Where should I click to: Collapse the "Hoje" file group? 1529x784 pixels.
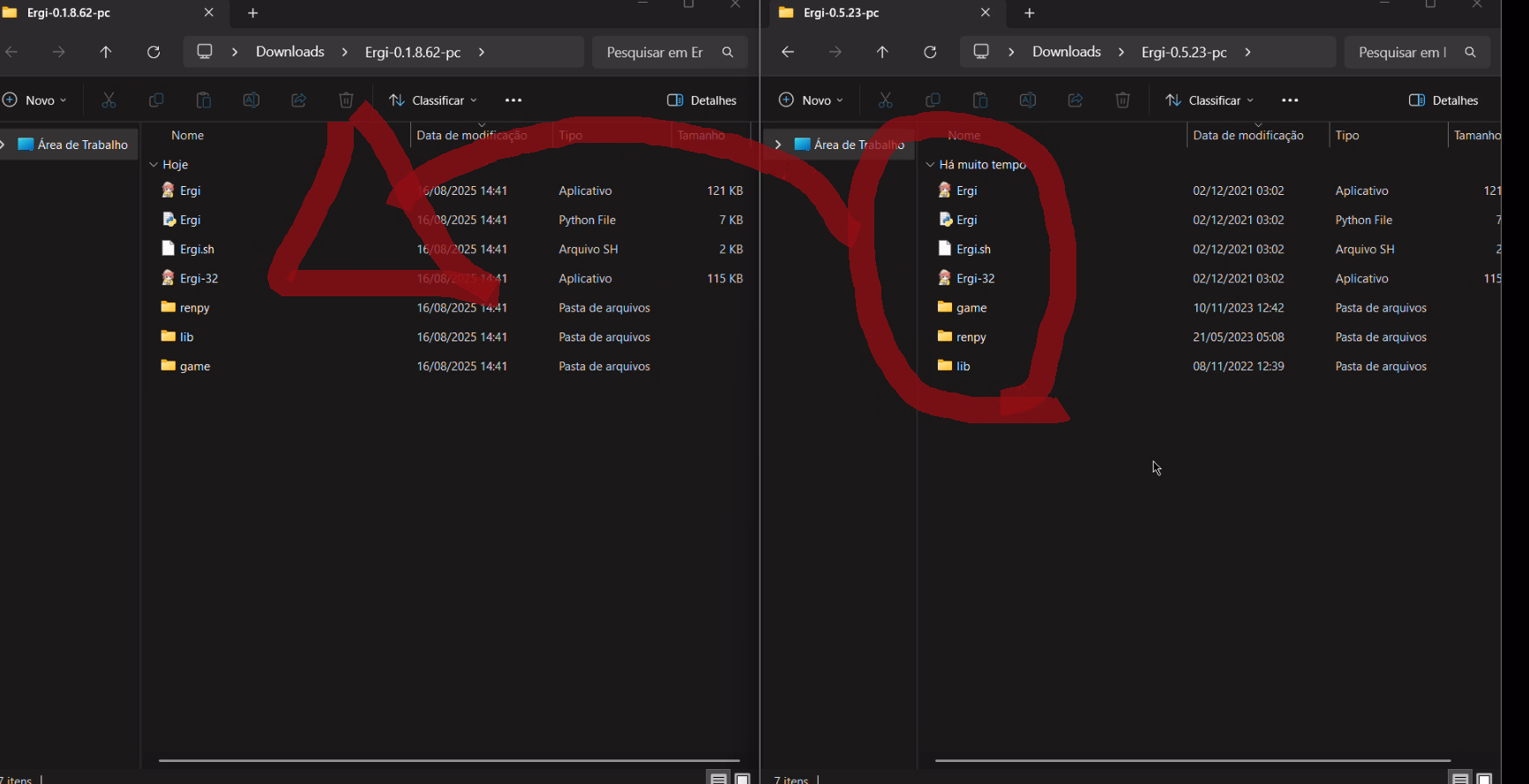(x=154, y=165)
